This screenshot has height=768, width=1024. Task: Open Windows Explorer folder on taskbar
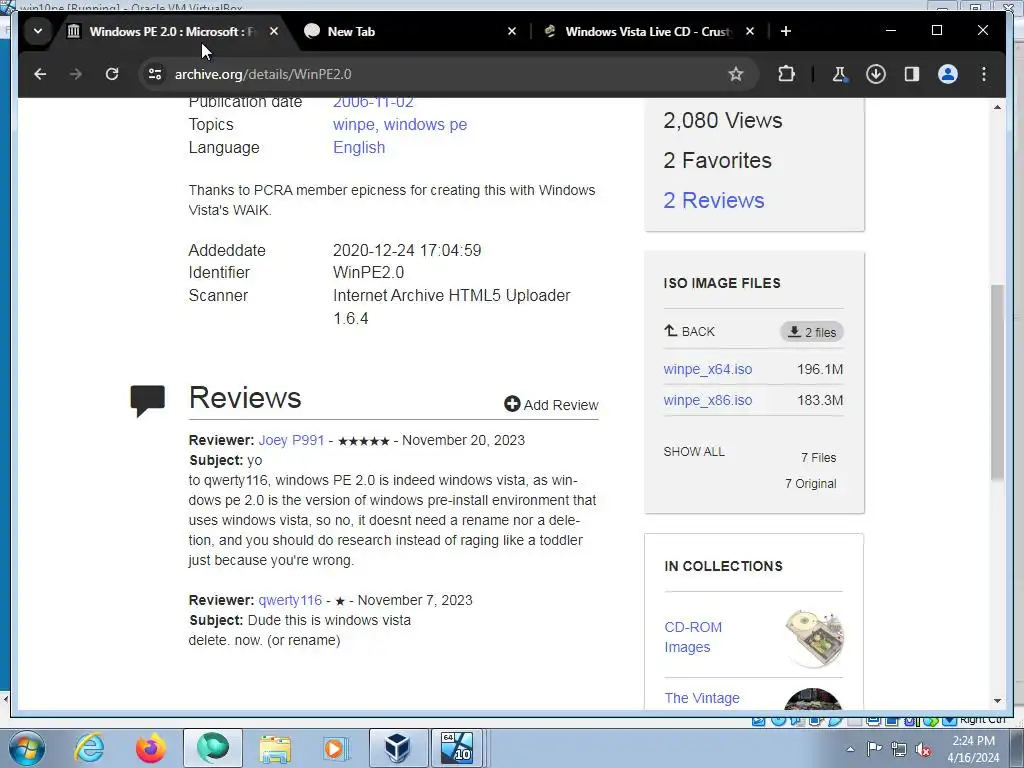pyautogui.click(x=275, y=748)
